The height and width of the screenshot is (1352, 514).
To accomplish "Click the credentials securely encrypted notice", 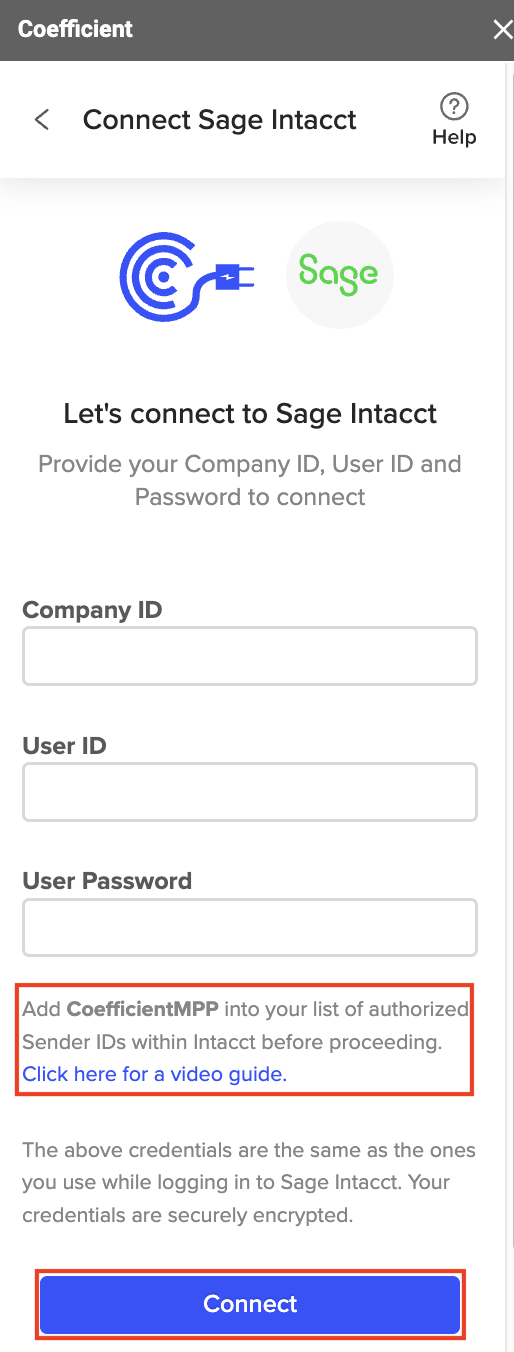I will pos(249,1182).
